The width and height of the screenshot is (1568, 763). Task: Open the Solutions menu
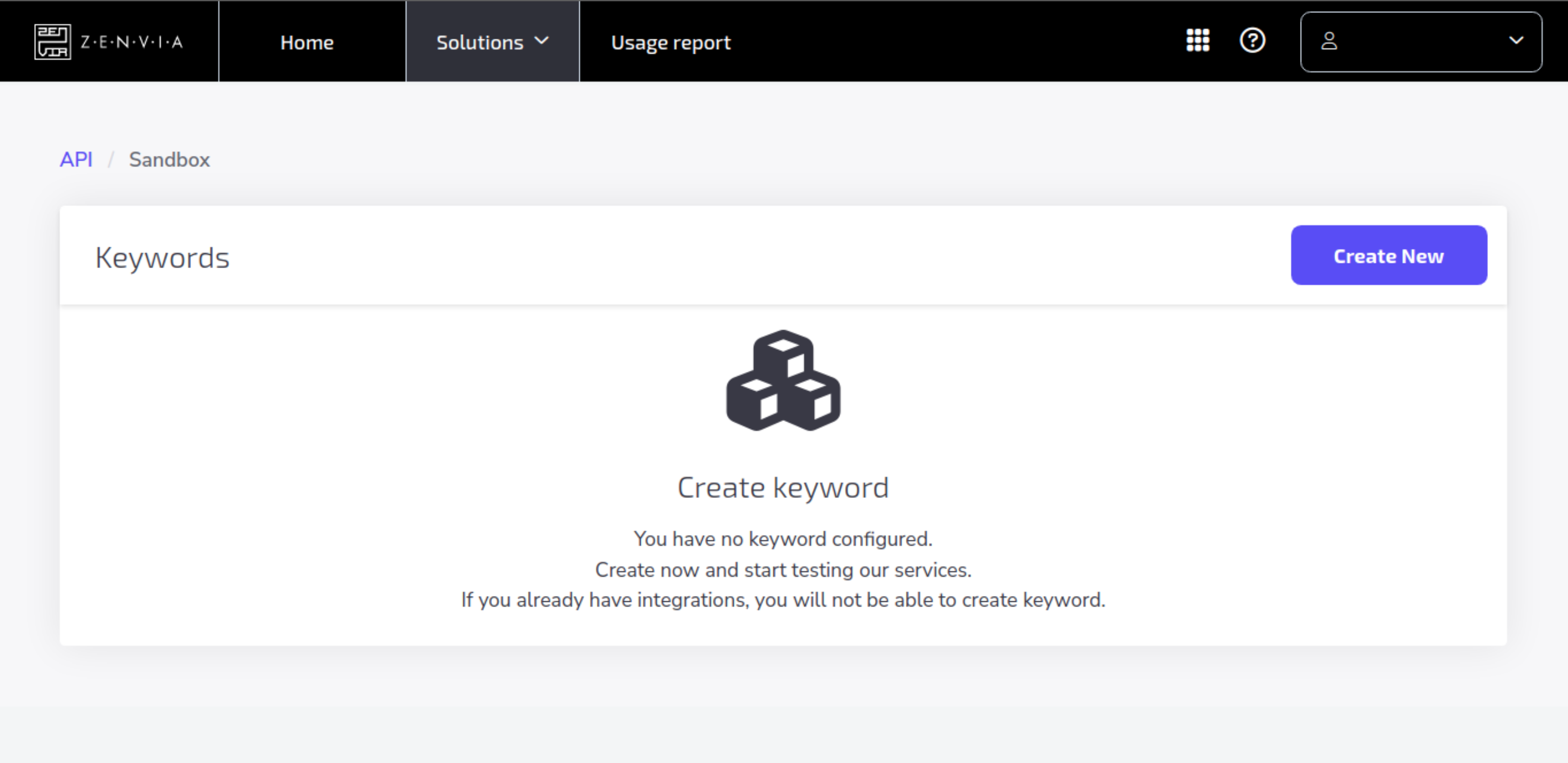(480, 43)
